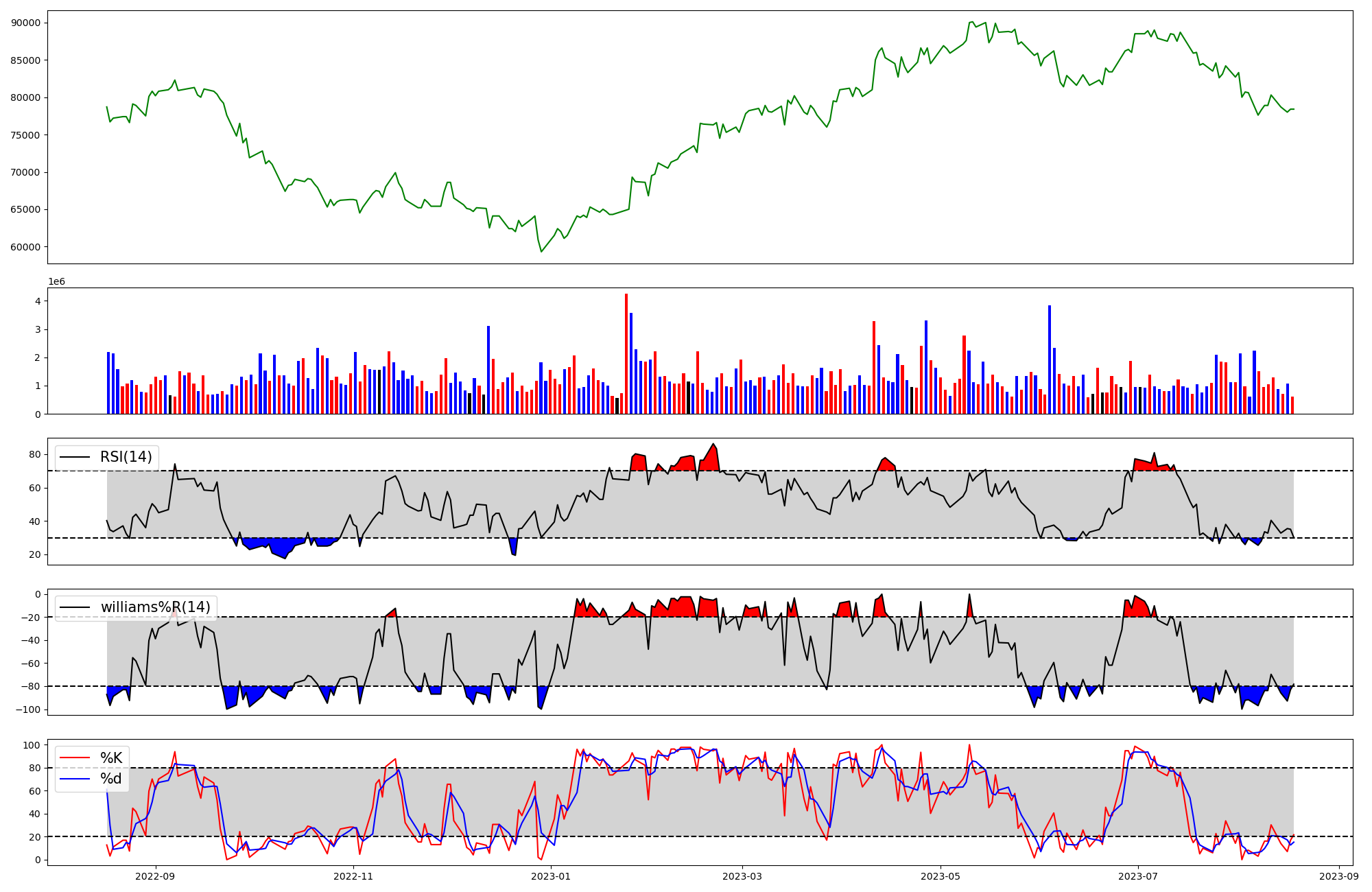Click the red %K line sample in legend
1372x892 pixels.
click(75, 758)
